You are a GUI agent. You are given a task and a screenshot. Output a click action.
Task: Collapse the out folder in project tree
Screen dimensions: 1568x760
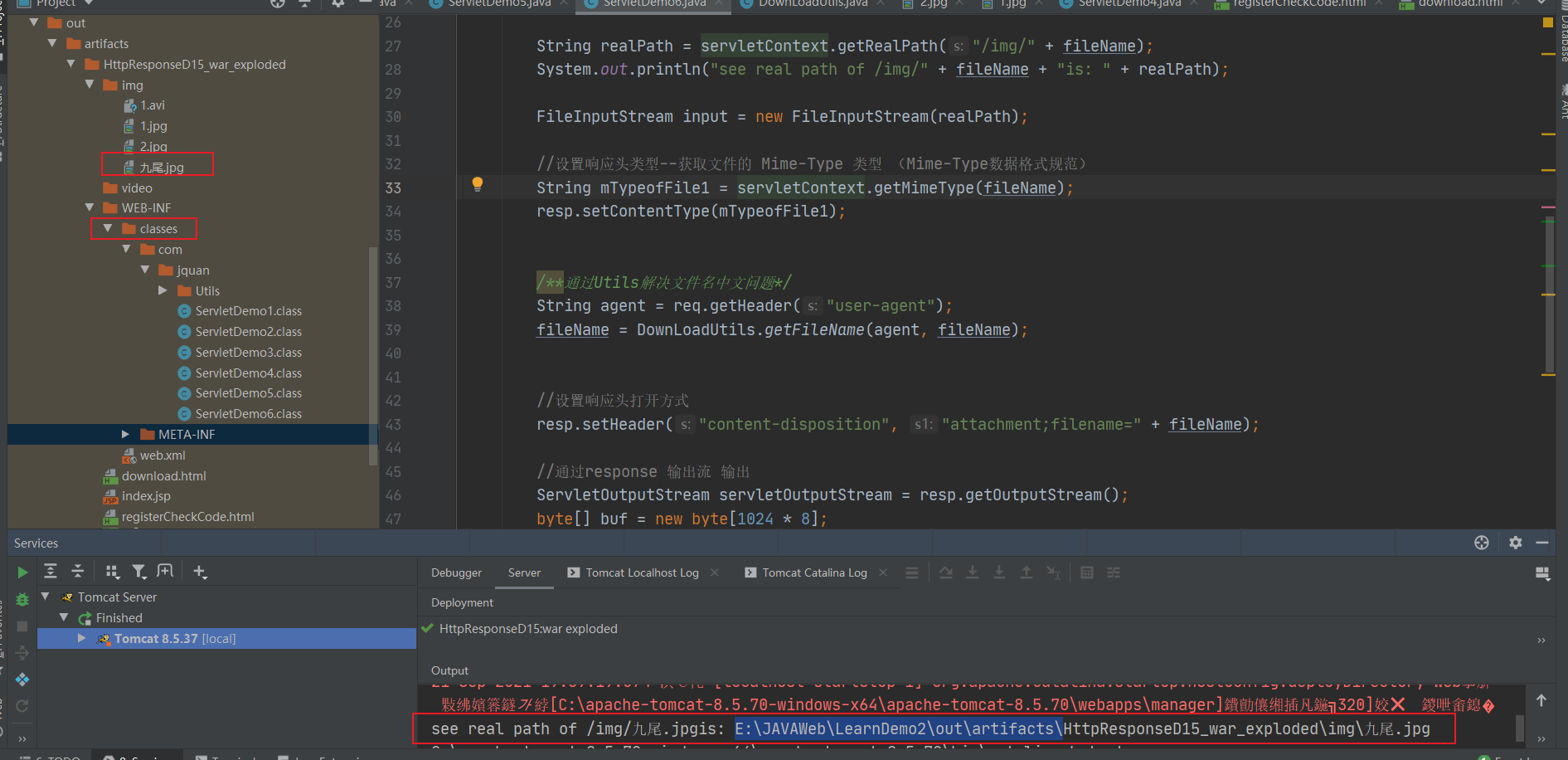pyautogui.click(x=34, y=22)
